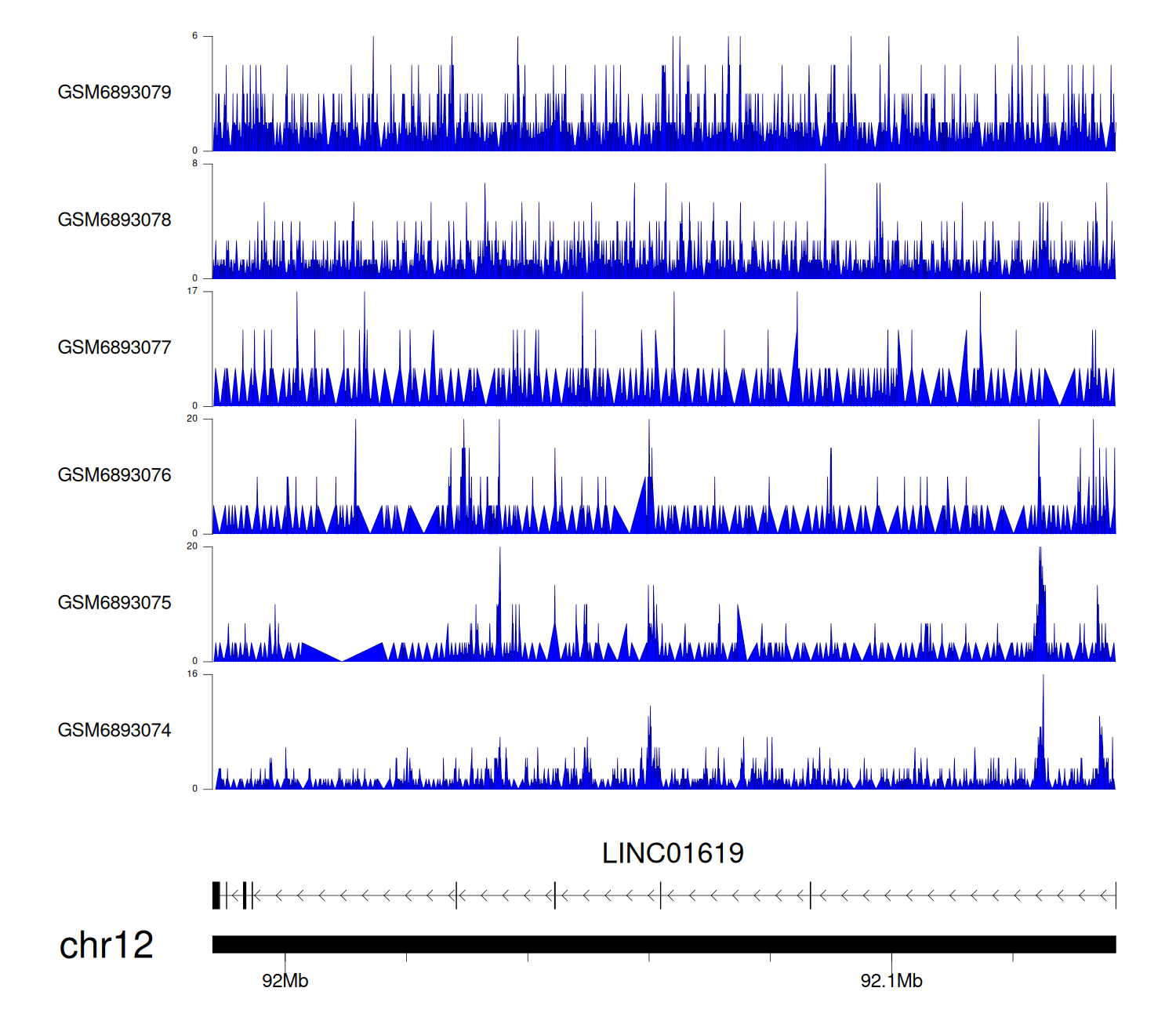The width and height of the screenshot is (1176, 1035).
Task: Click the thick exon block at the gene's left end
Action: pyautogui.click(x=216, y=895)
